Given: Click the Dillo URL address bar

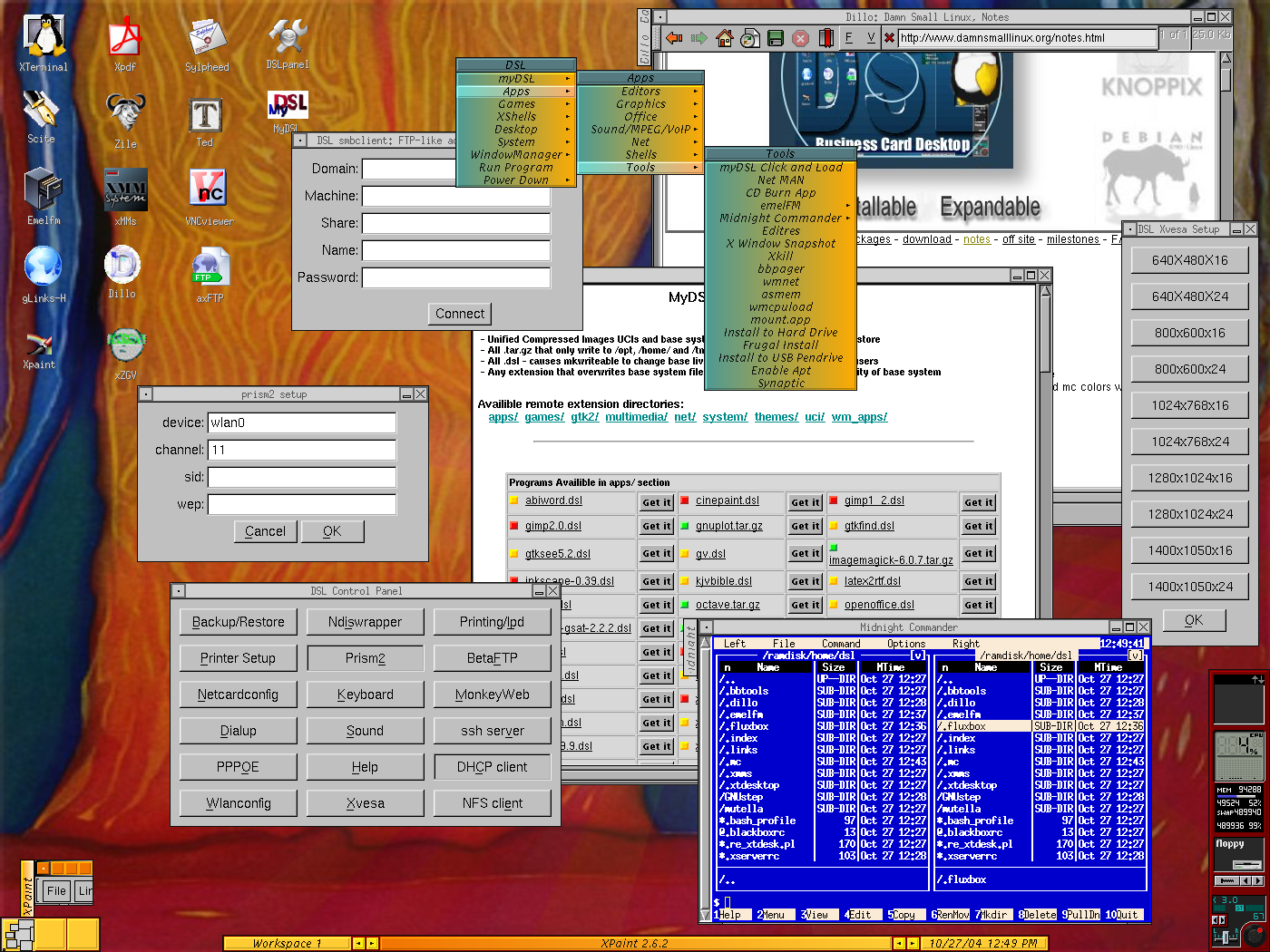Looking at the screenshot, I should tap(1027, 38).
